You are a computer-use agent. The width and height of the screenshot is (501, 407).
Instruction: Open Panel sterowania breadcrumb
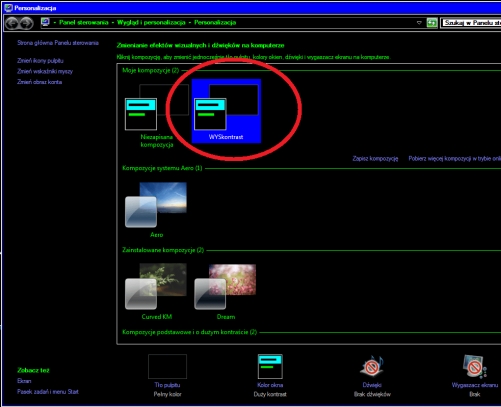pyautogui.click(x=84, y=22)
